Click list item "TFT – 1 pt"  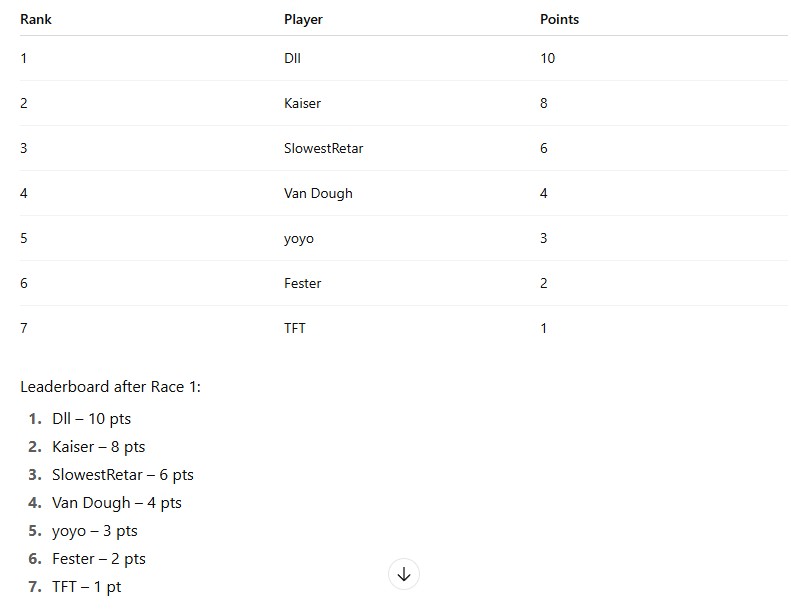86,587
